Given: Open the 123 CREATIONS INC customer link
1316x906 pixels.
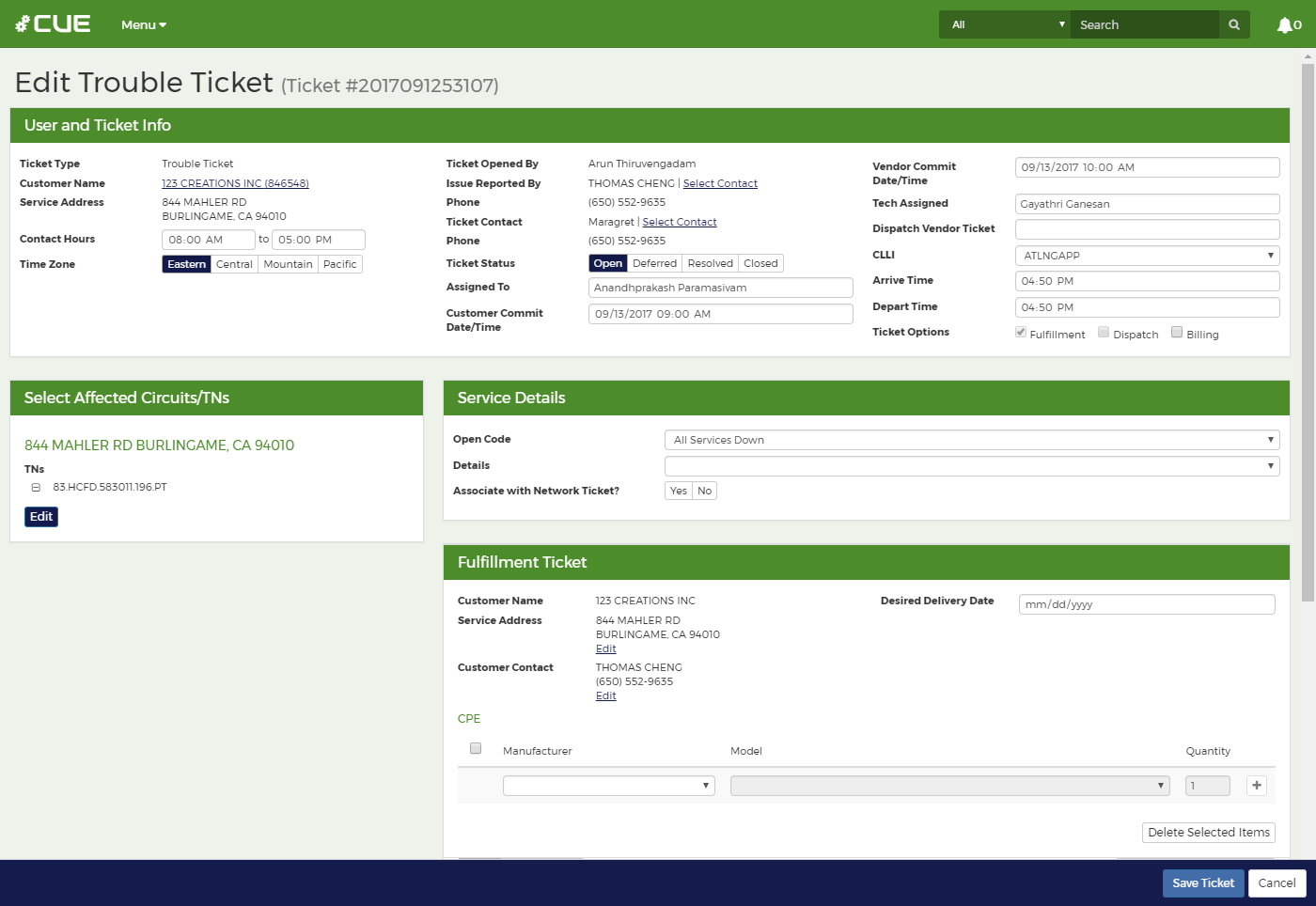Looking at the screenshot, I should pyautogui.click(x=235, y=184).
